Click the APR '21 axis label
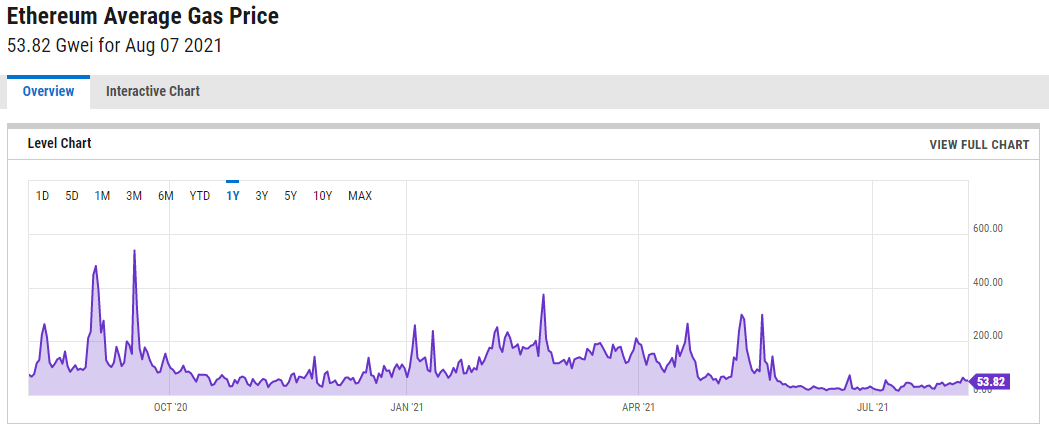 click(x=639, y=407)
